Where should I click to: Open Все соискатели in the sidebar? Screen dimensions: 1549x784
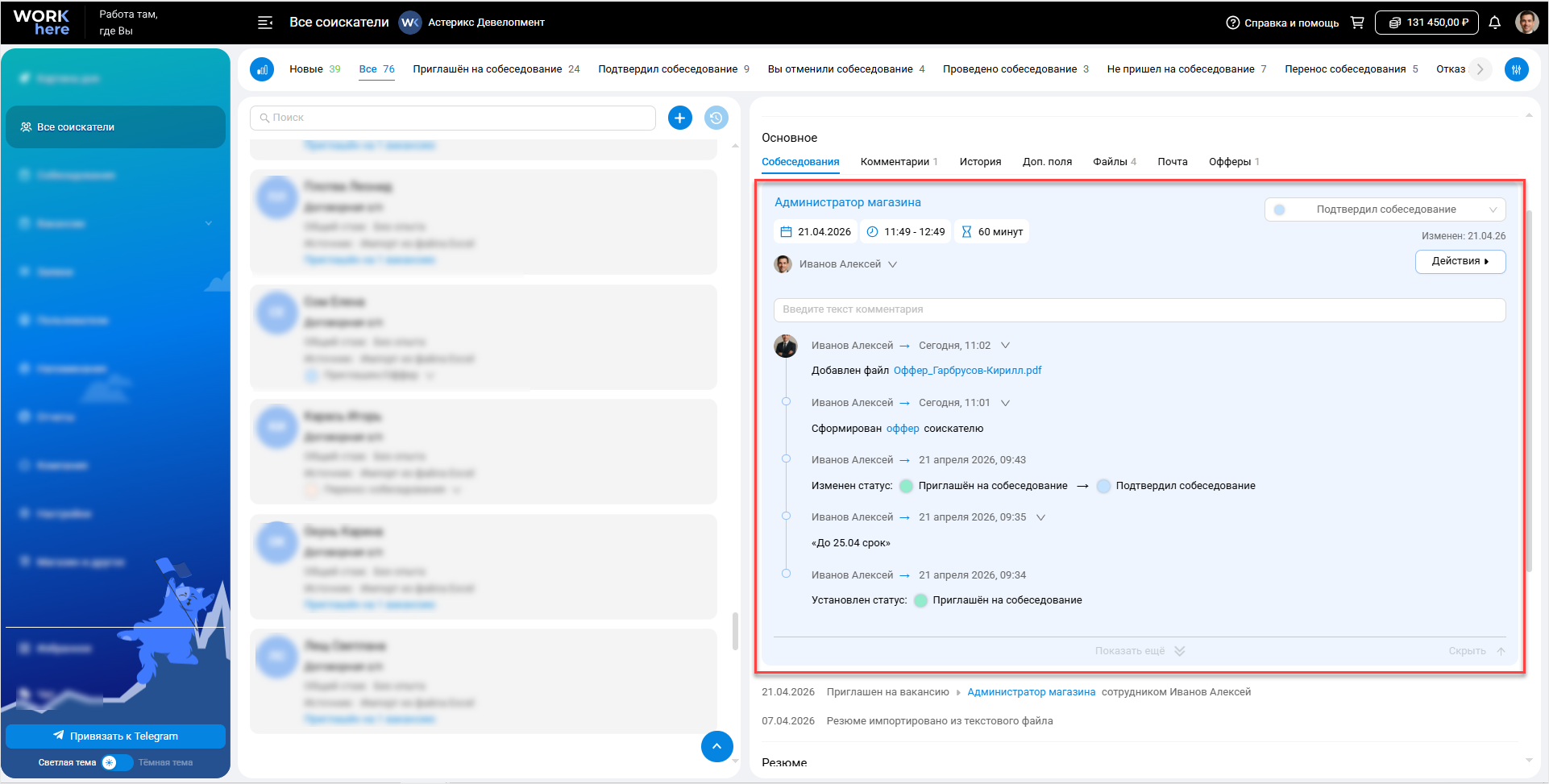click(x=115, y=127)
